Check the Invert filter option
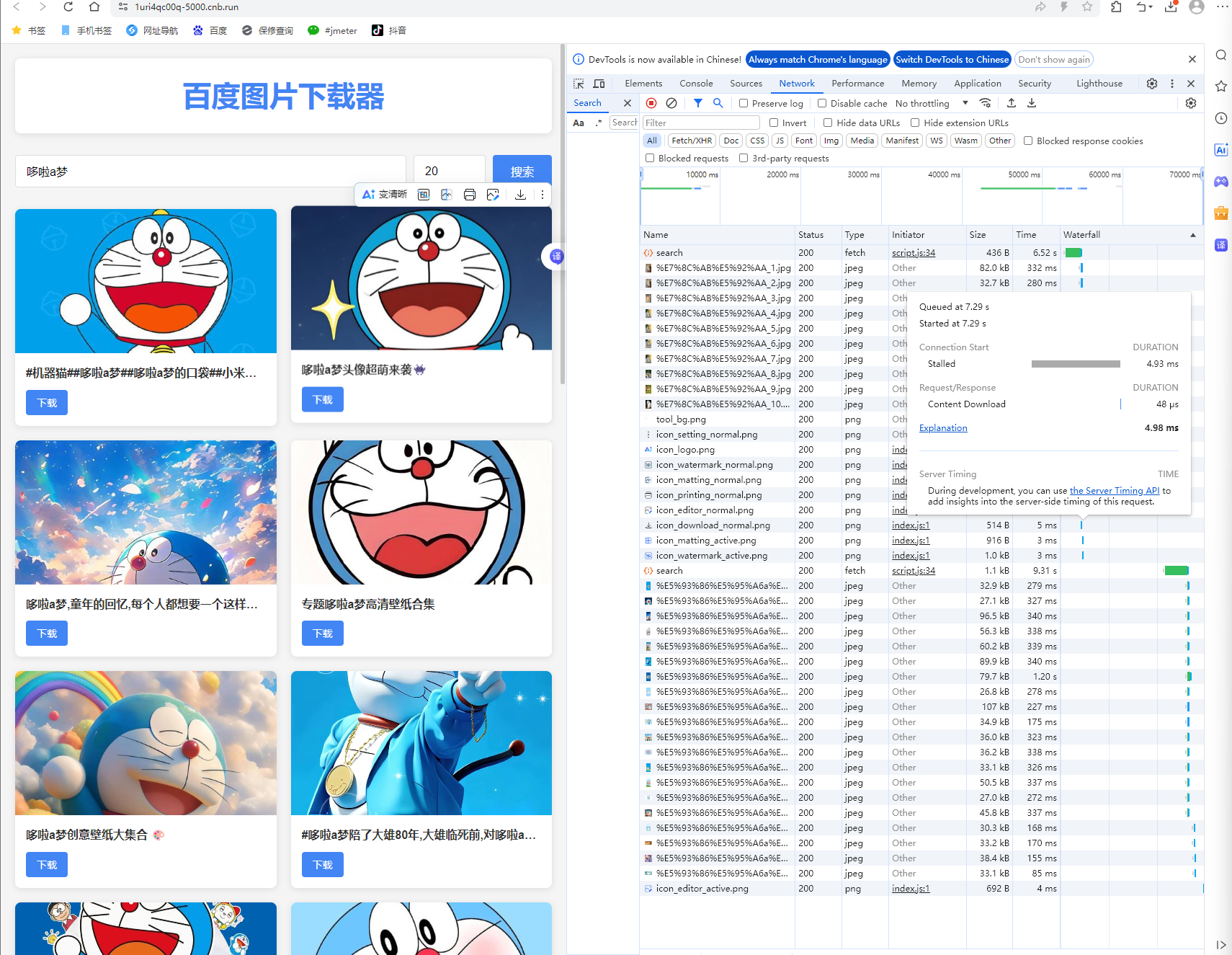The width and height of the screenshot is (1232, 955). [774, 123]
